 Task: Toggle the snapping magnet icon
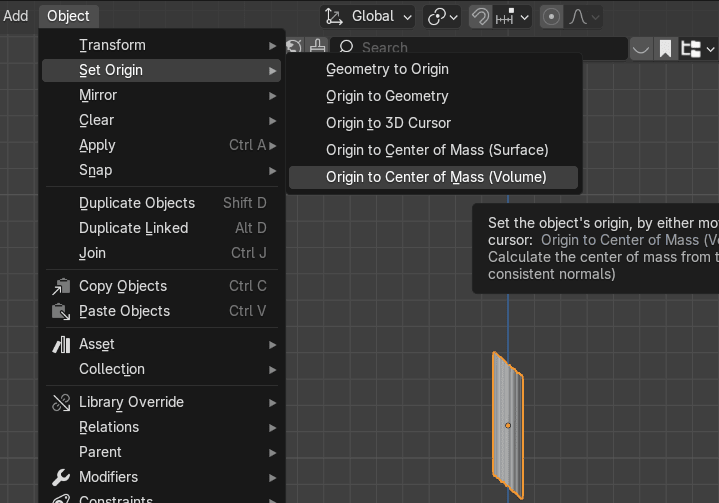(x=480, y=17)
